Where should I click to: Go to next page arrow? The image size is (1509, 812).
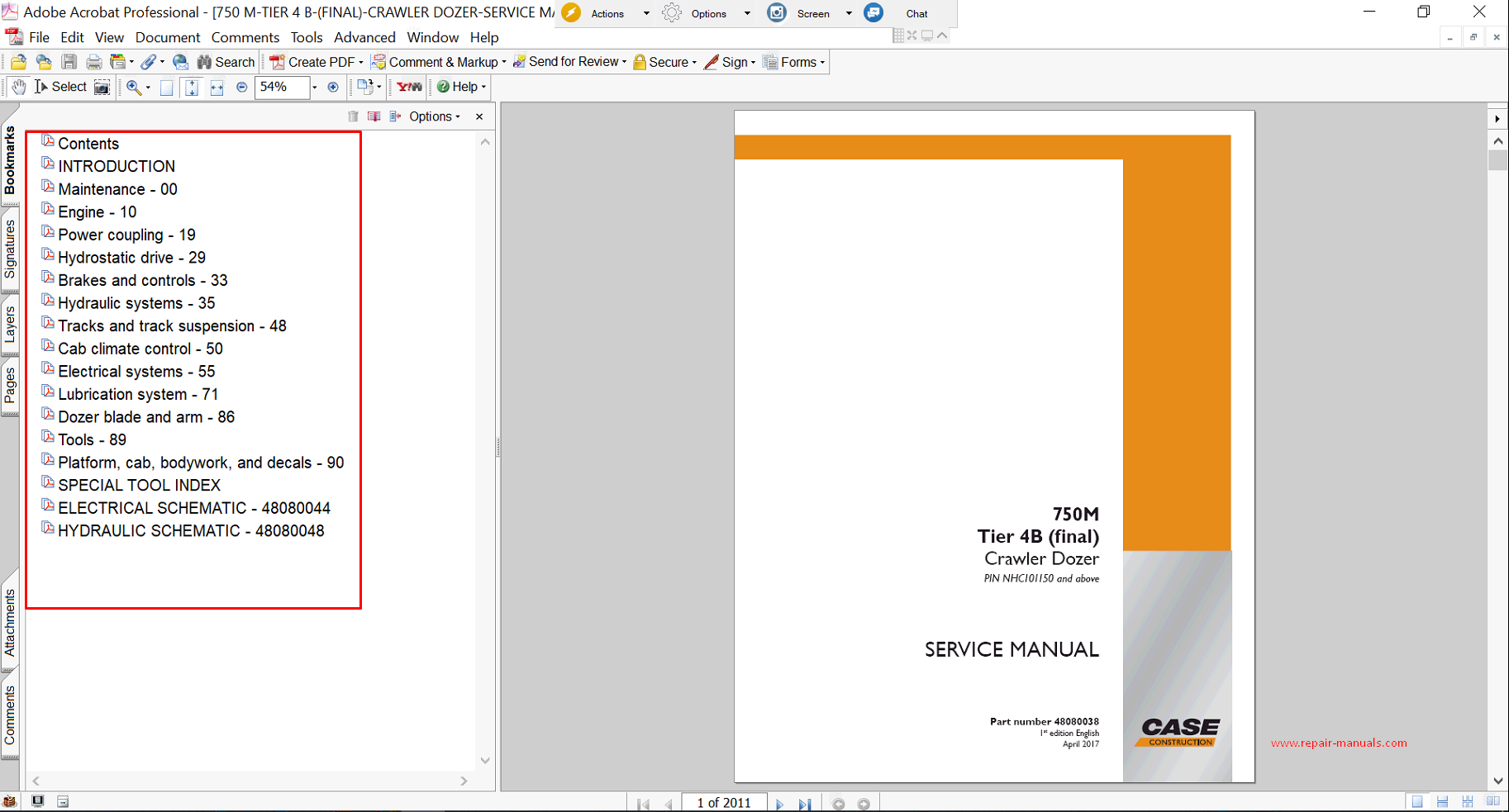[x=779, y=804]
